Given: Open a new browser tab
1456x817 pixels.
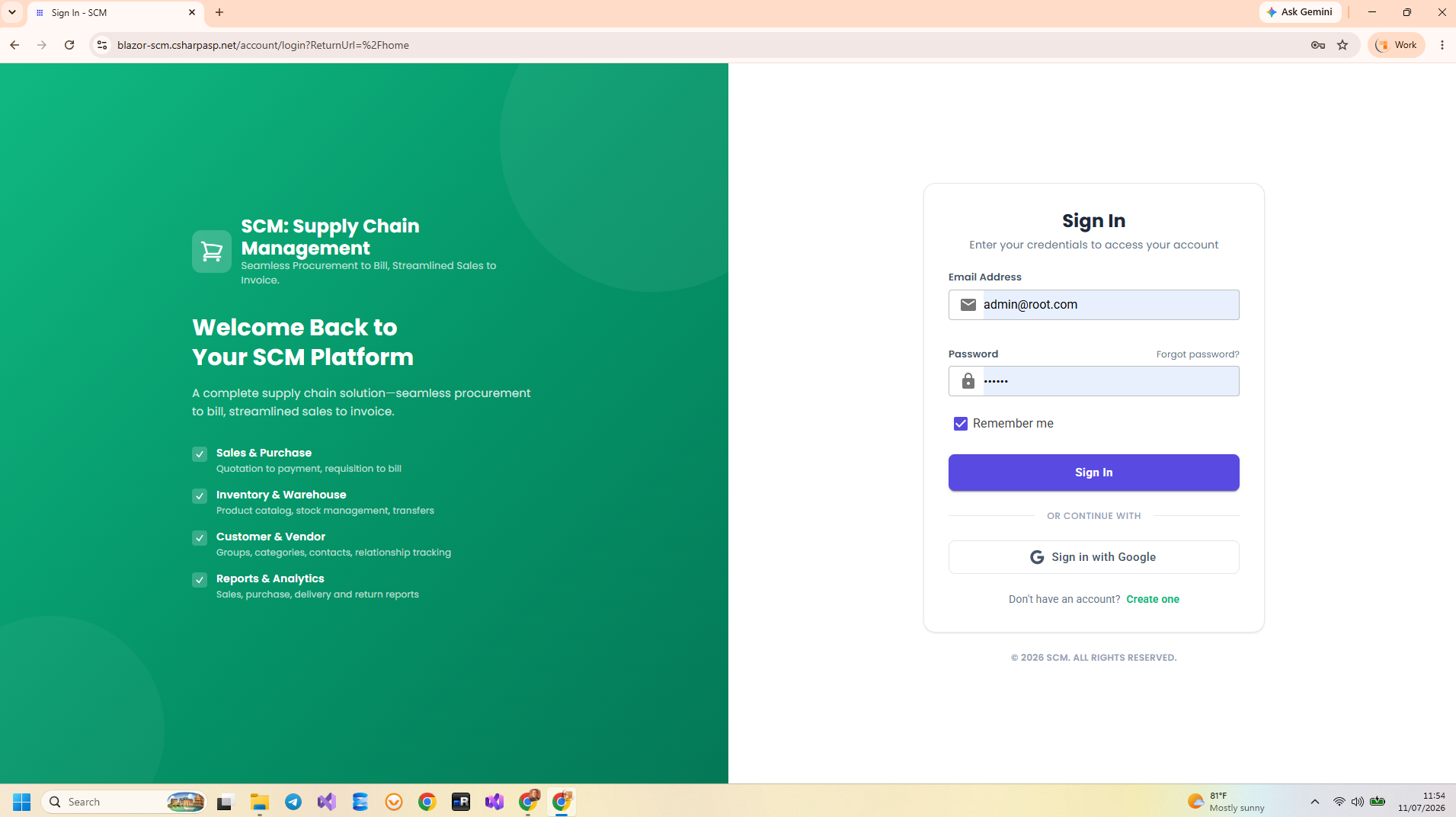Looking at the screenshot, I should click(219, 12).
